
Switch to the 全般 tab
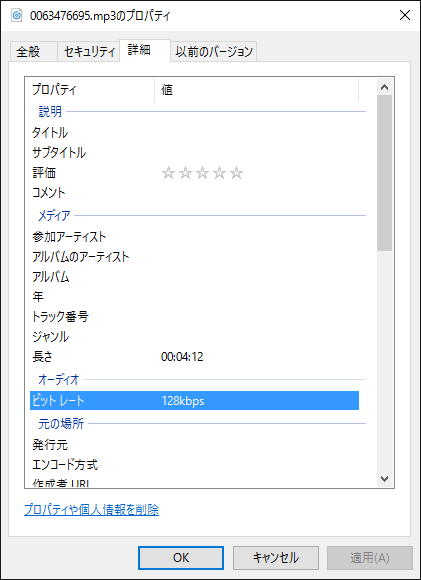click(33, 51)
